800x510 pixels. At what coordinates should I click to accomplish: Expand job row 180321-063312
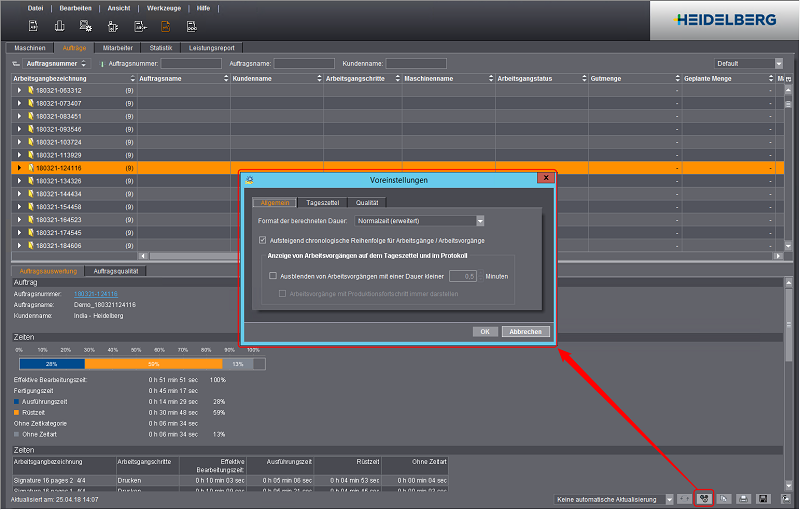[19, 90]
